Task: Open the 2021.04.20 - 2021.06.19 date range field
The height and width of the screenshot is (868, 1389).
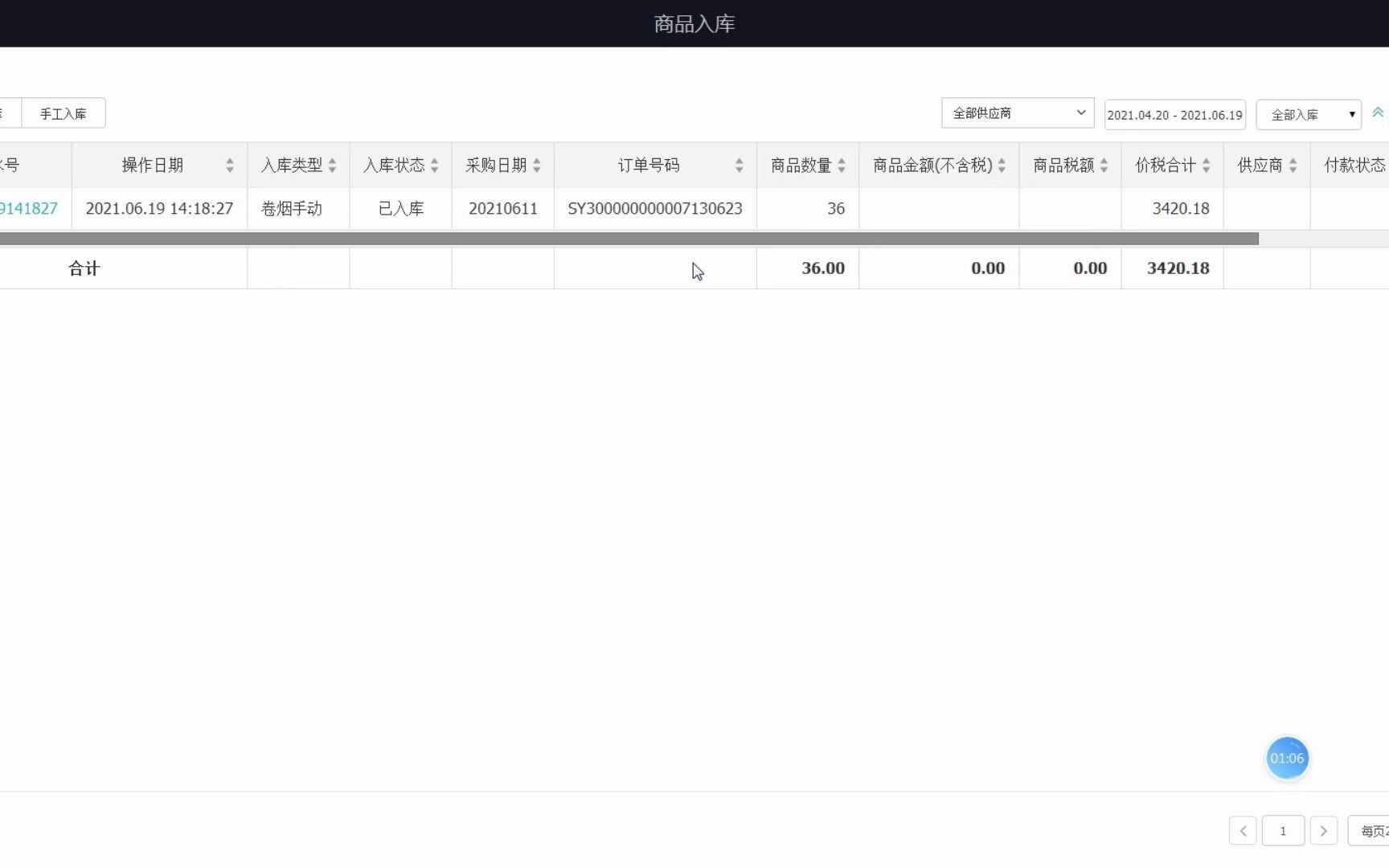Action: pyautogui.click(x=1174, y=115)
